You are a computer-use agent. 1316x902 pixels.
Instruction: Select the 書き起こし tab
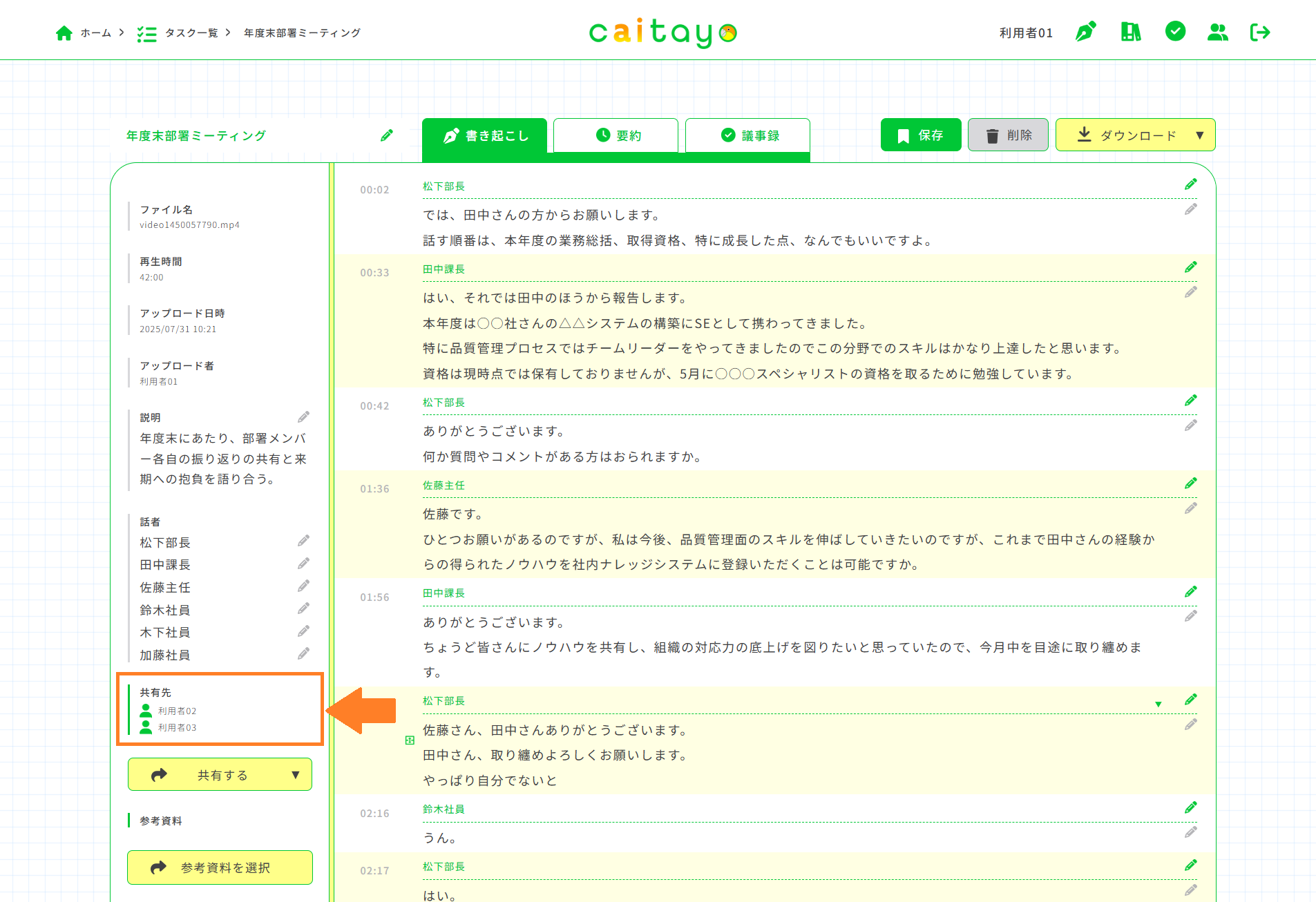pos(484,135)
